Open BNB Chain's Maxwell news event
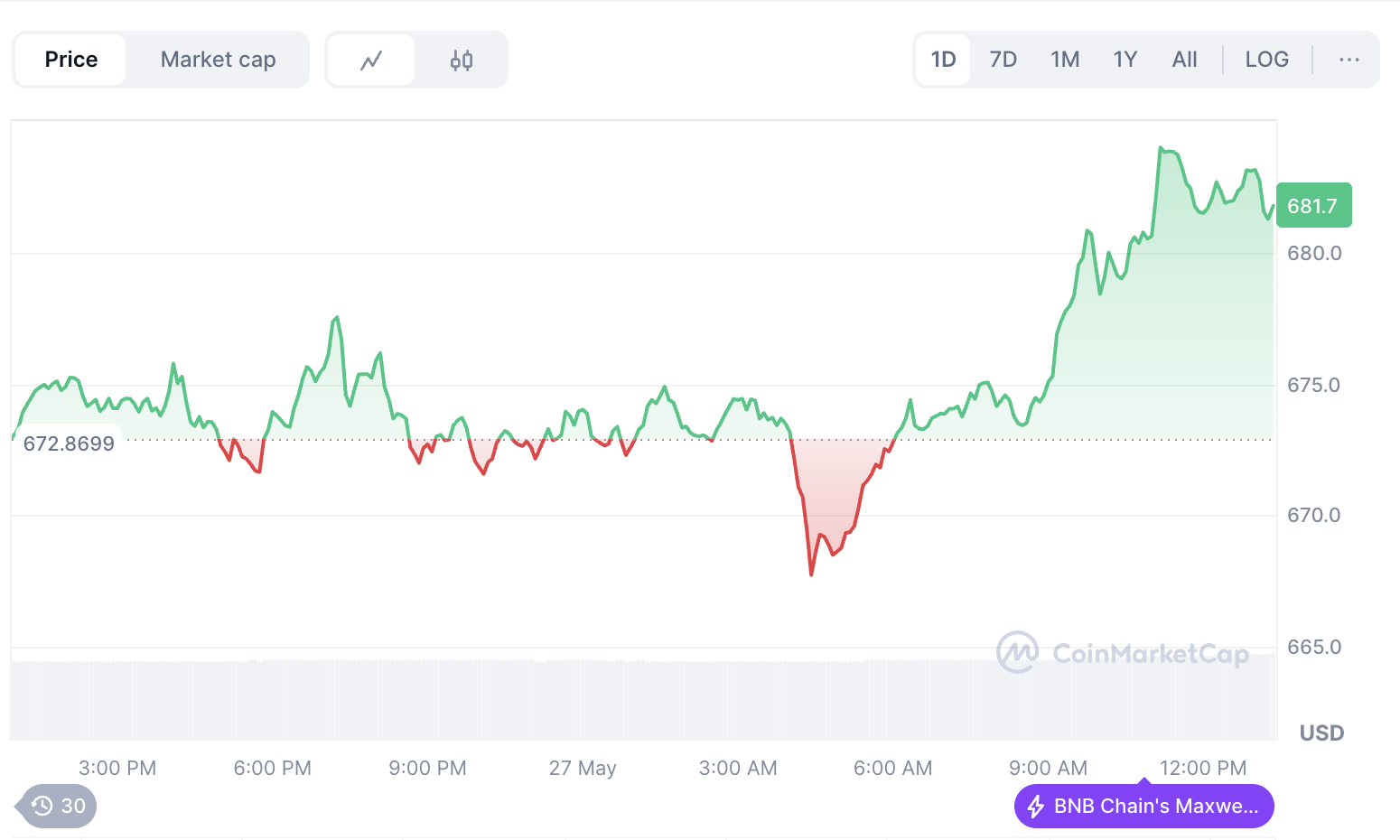Viewport: 1400px width, 840px height. tap(1155, 807)
